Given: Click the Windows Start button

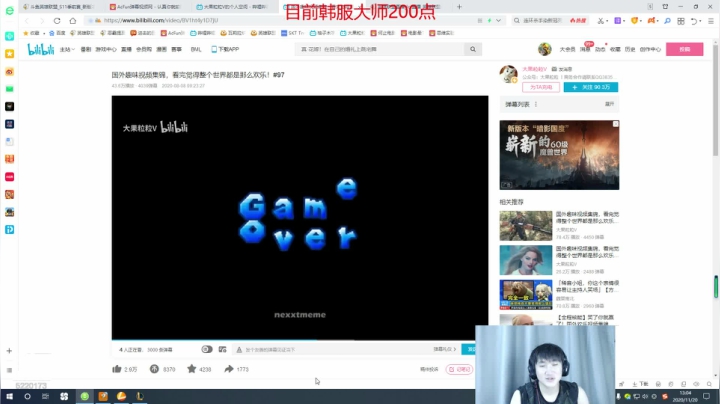Looking at the screenshot, I should pos(9,396).
